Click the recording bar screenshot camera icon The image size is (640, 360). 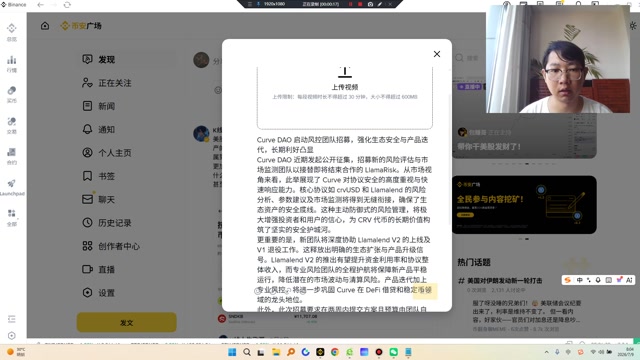(x=370, y=4)
